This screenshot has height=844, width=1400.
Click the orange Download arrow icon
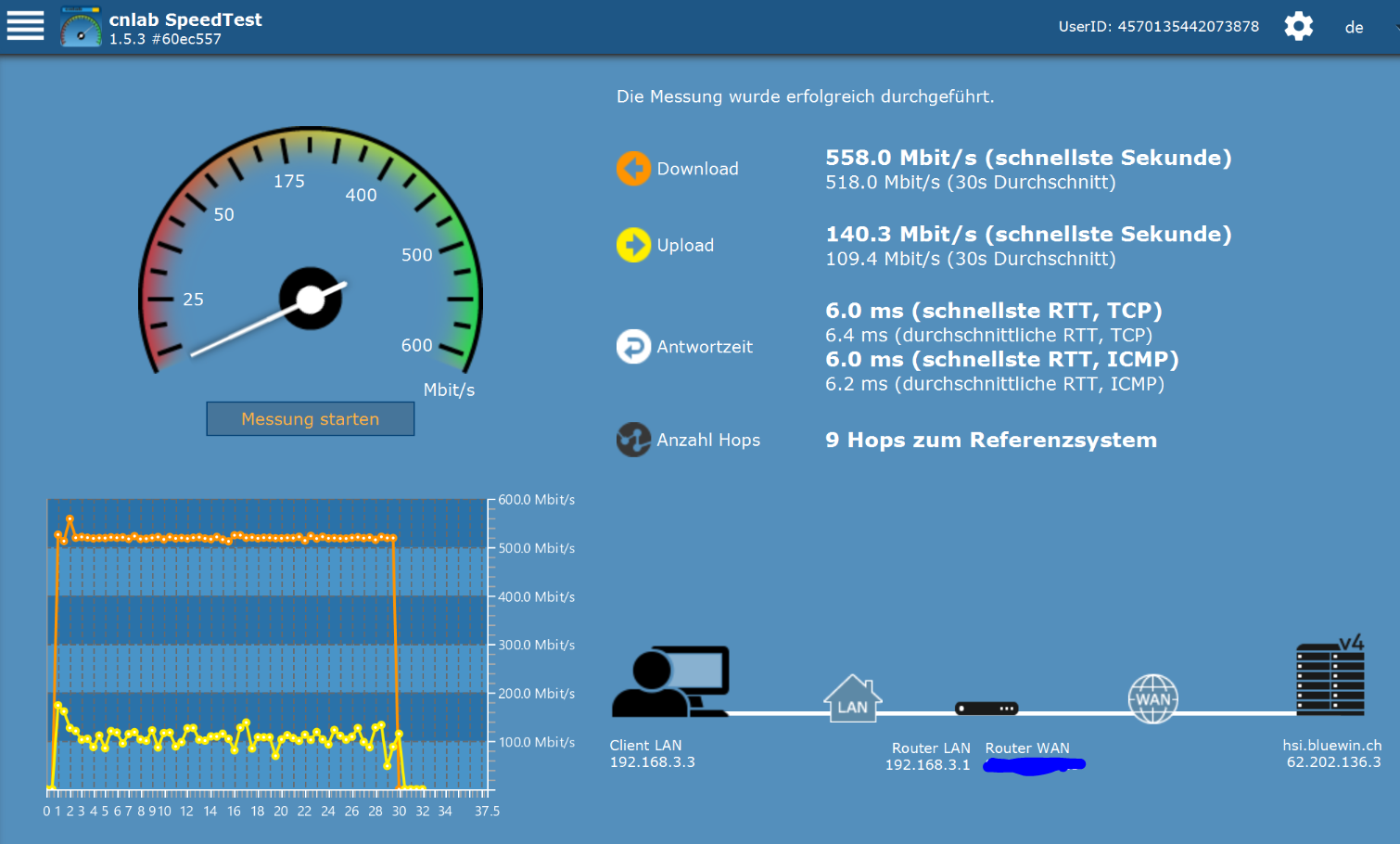(x=633, y=169)
